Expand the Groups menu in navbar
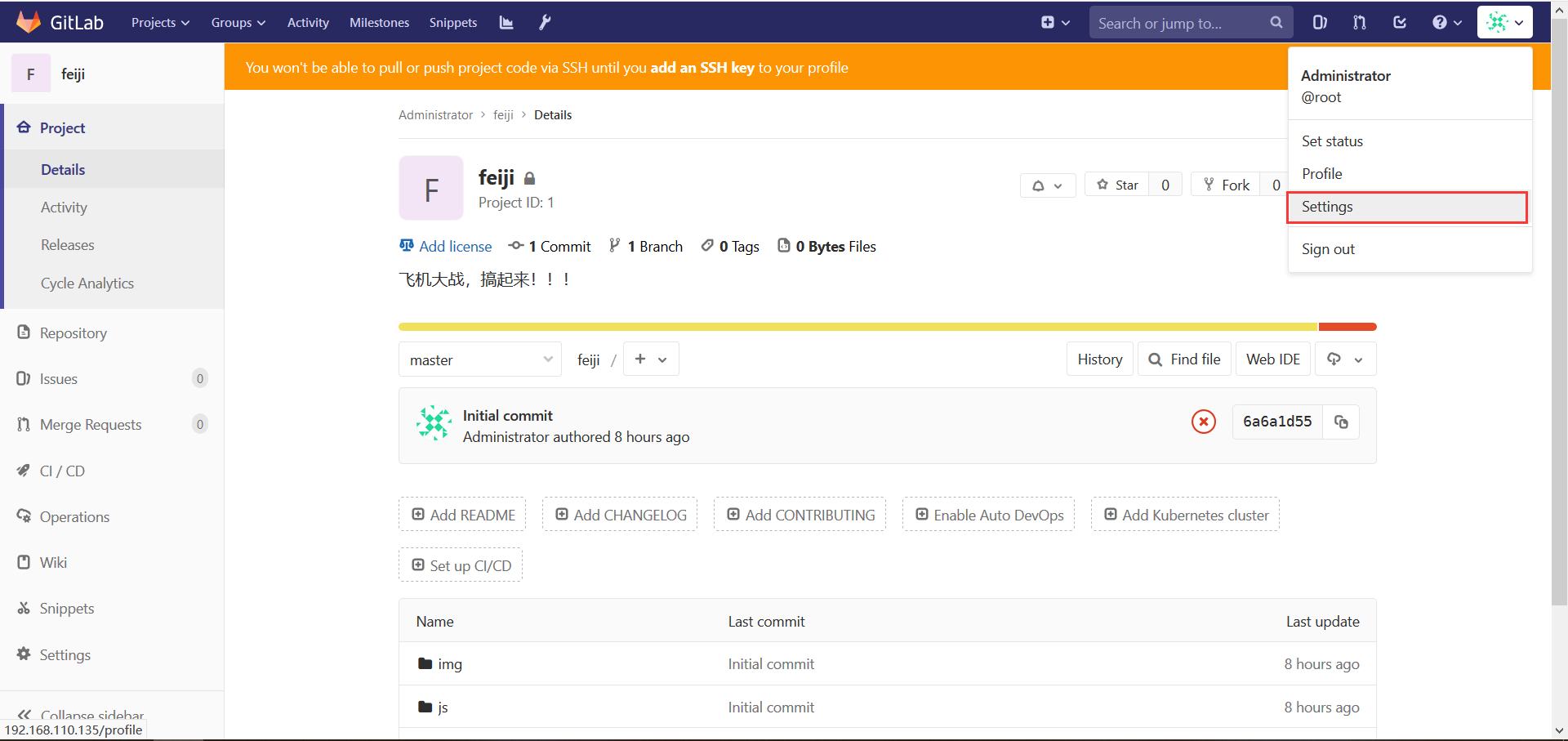Viewport: 1568px width, 741px height. [238, 22]
